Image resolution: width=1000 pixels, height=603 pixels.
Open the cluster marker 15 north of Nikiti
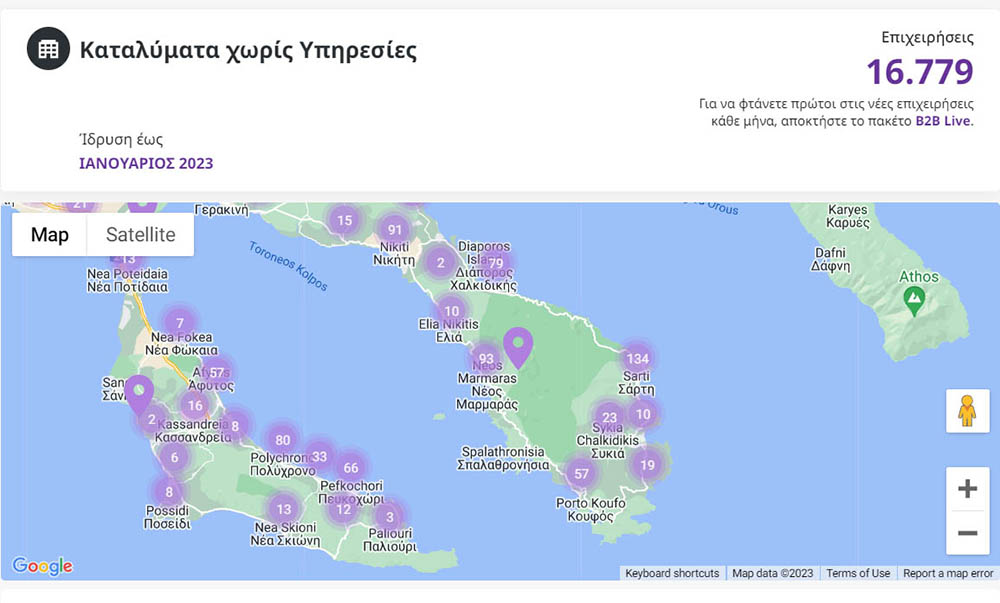pos(344,221)
